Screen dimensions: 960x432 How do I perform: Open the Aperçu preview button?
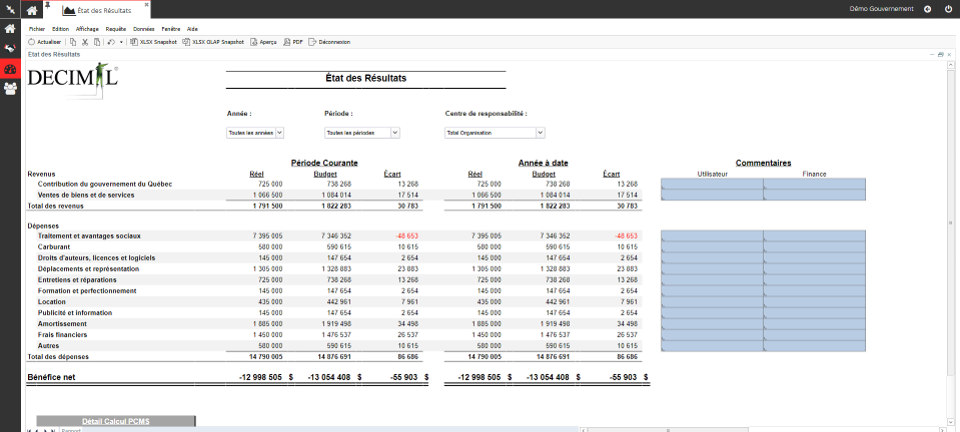tap(263, 42)
